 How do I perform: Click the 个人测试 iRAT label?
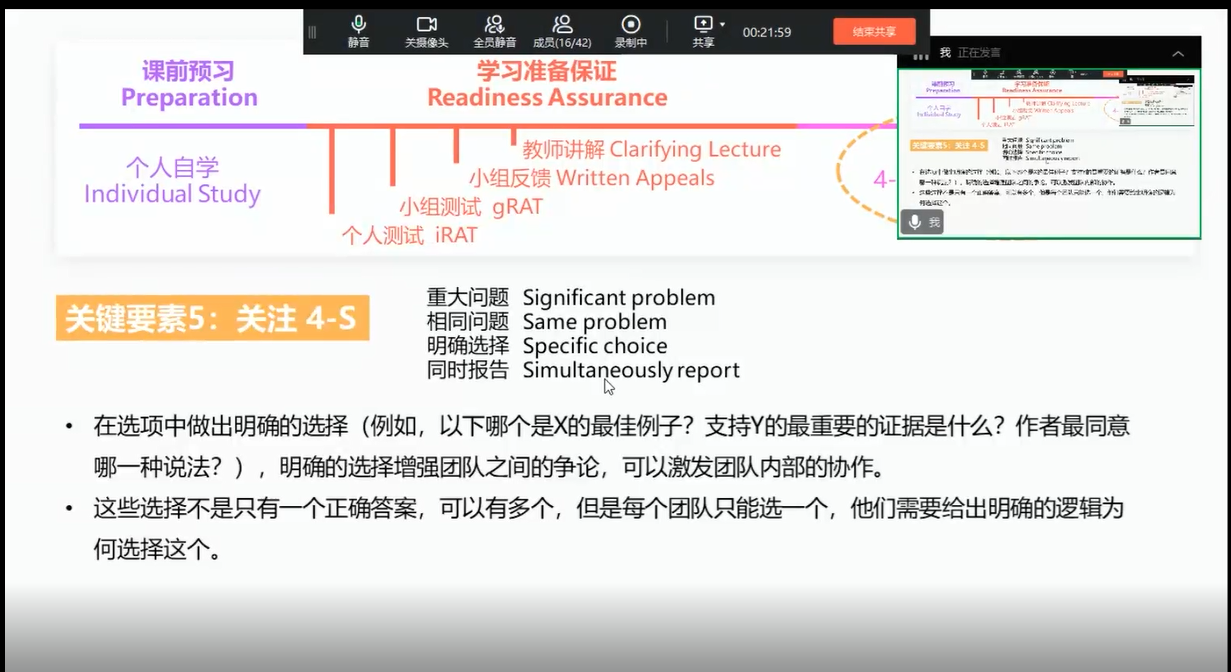(x=409, y=235)
